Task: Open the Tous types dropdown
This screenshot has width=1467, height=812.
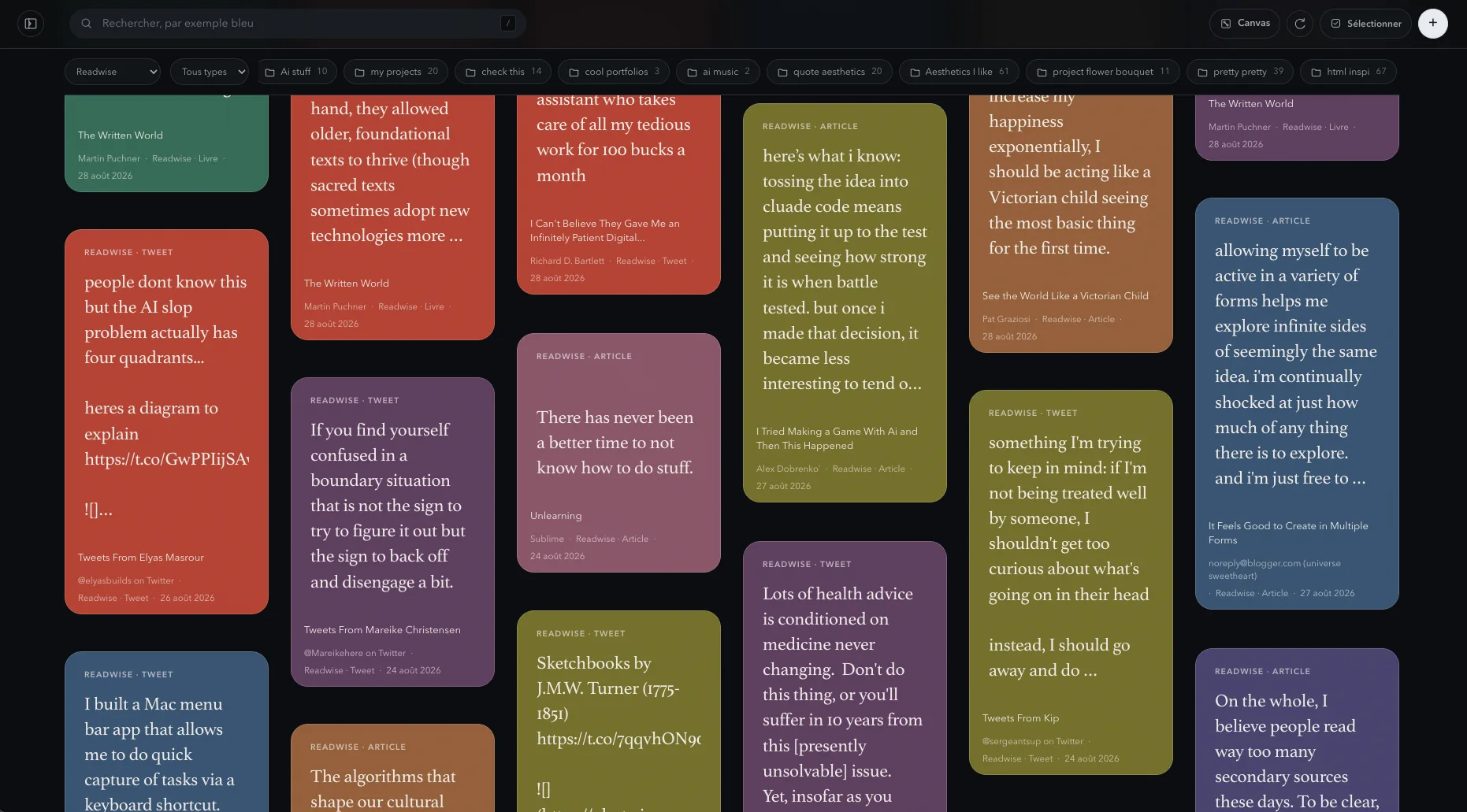Action: [210, 72]
